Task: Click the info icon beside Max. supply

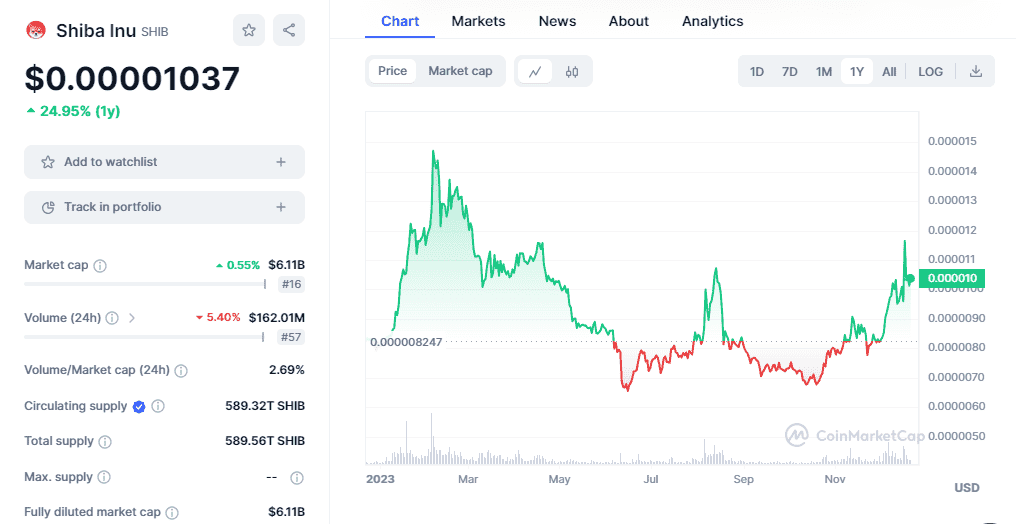Action: [104, 477]
